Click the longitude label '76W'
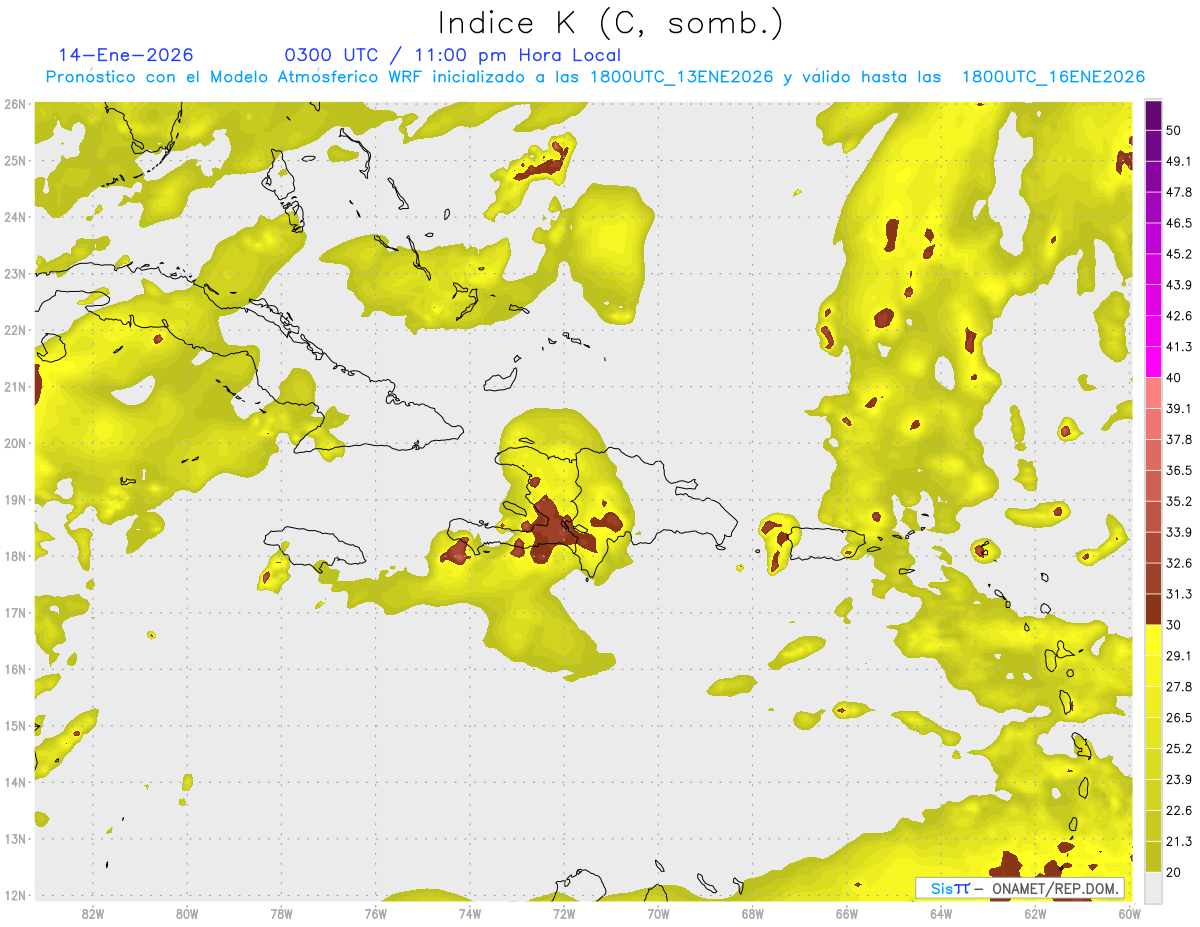The height and width of the screenshot is (927, 1200). pyautogui.click(x=375, y=913)
